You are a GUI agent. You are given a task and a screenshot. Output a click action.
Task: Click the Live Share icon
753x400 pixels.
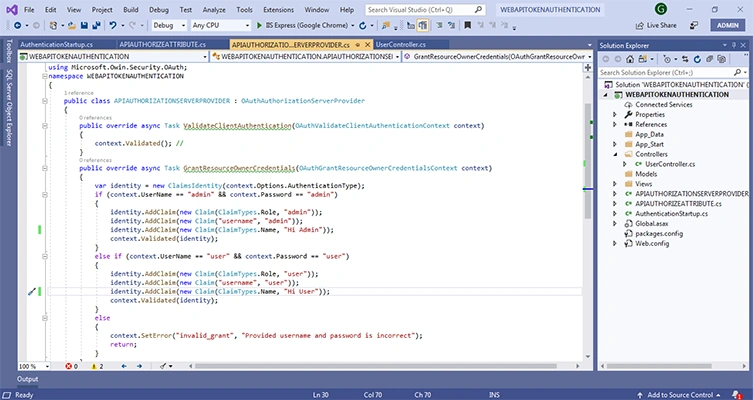click(x=640, y=25)
